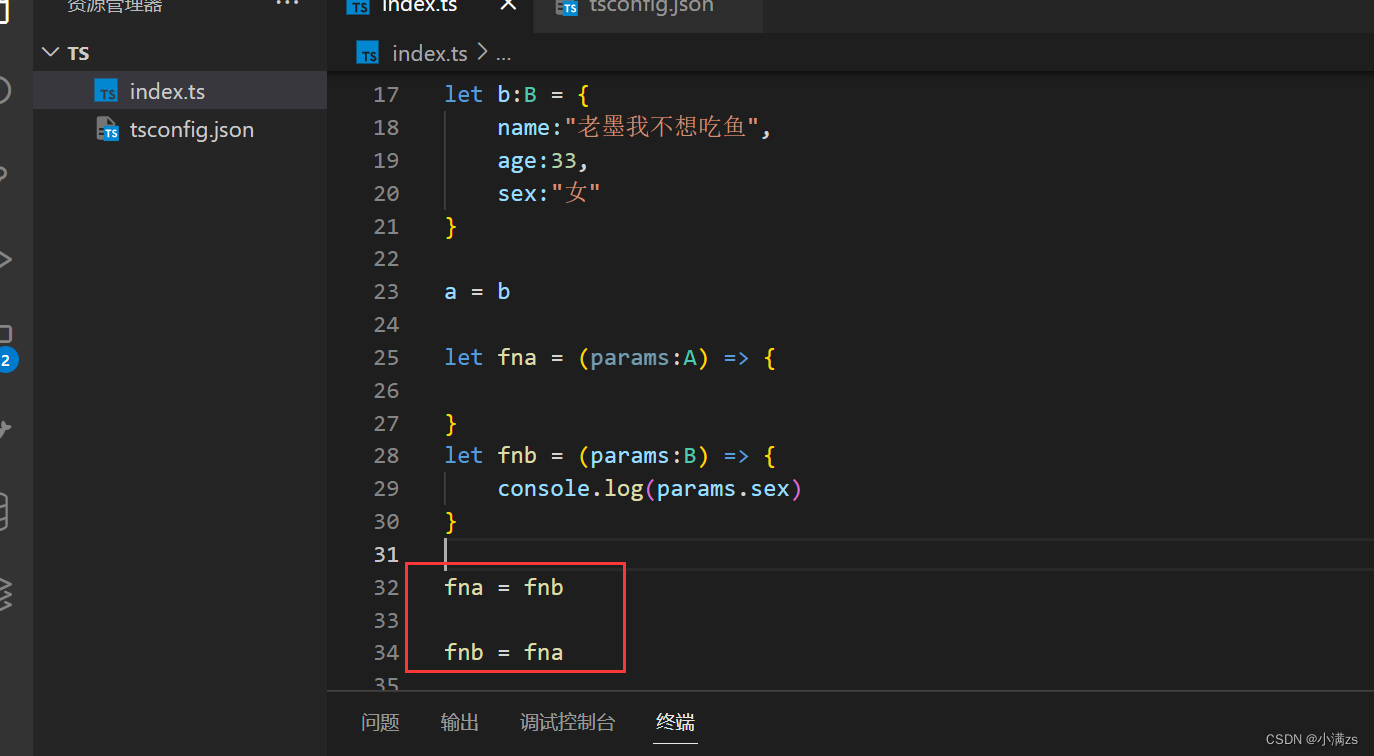Switch to the 终端 (Terminal) panel tab
This screenshot has height=756, width=1374.
675,722
